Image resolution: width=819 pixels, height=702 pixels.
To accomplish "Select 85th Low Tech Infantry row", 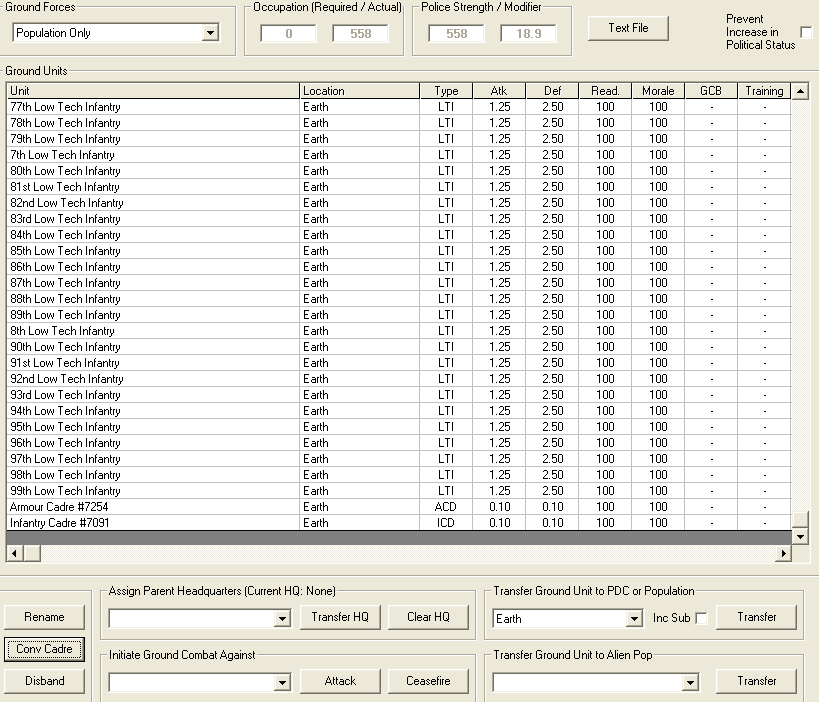I will click(x=399, y=251).
